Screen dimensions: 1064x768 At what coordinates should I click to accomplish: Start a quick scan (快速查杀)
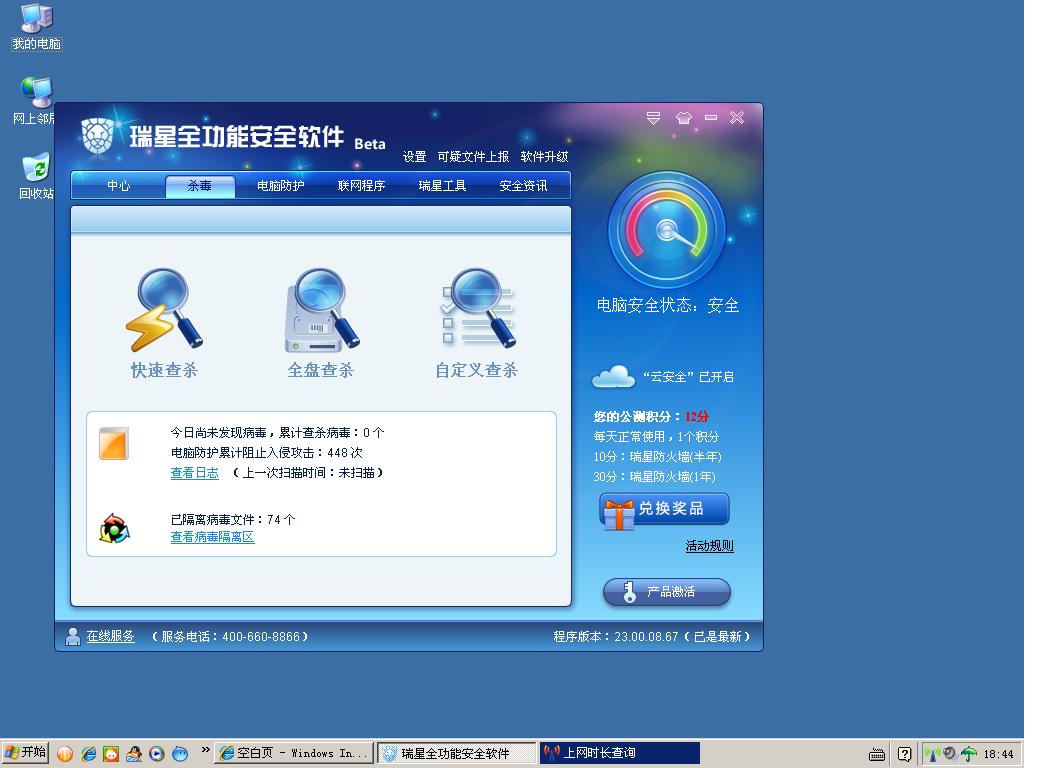pos(164,323)
